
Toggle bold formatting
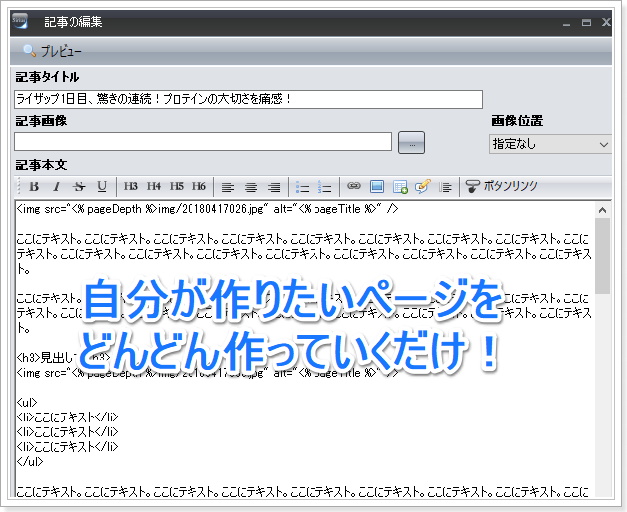pyautogui.click(x=34, y=186)
